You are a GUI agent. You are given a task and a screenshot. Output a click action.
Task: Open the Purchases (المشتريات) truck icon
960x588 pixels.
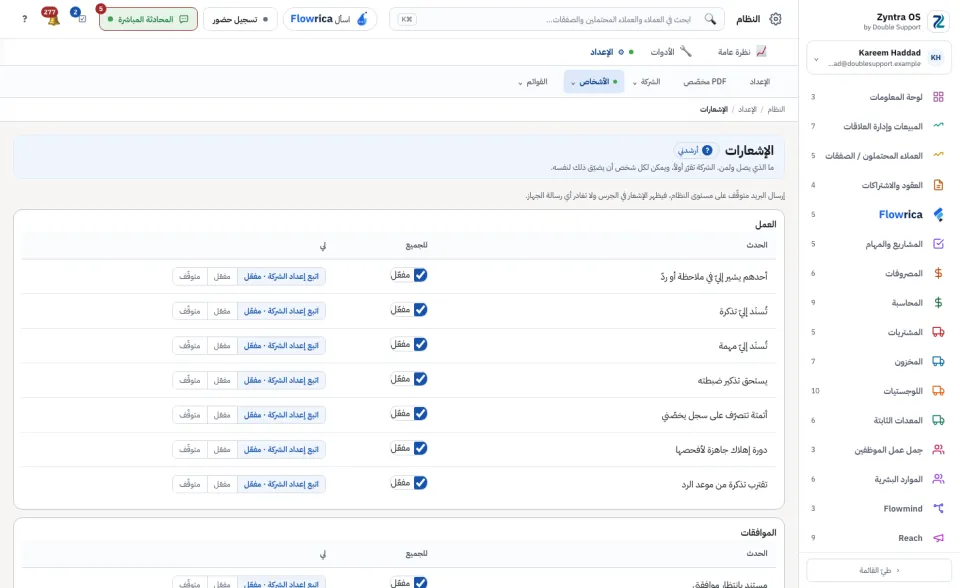(938, 332)
